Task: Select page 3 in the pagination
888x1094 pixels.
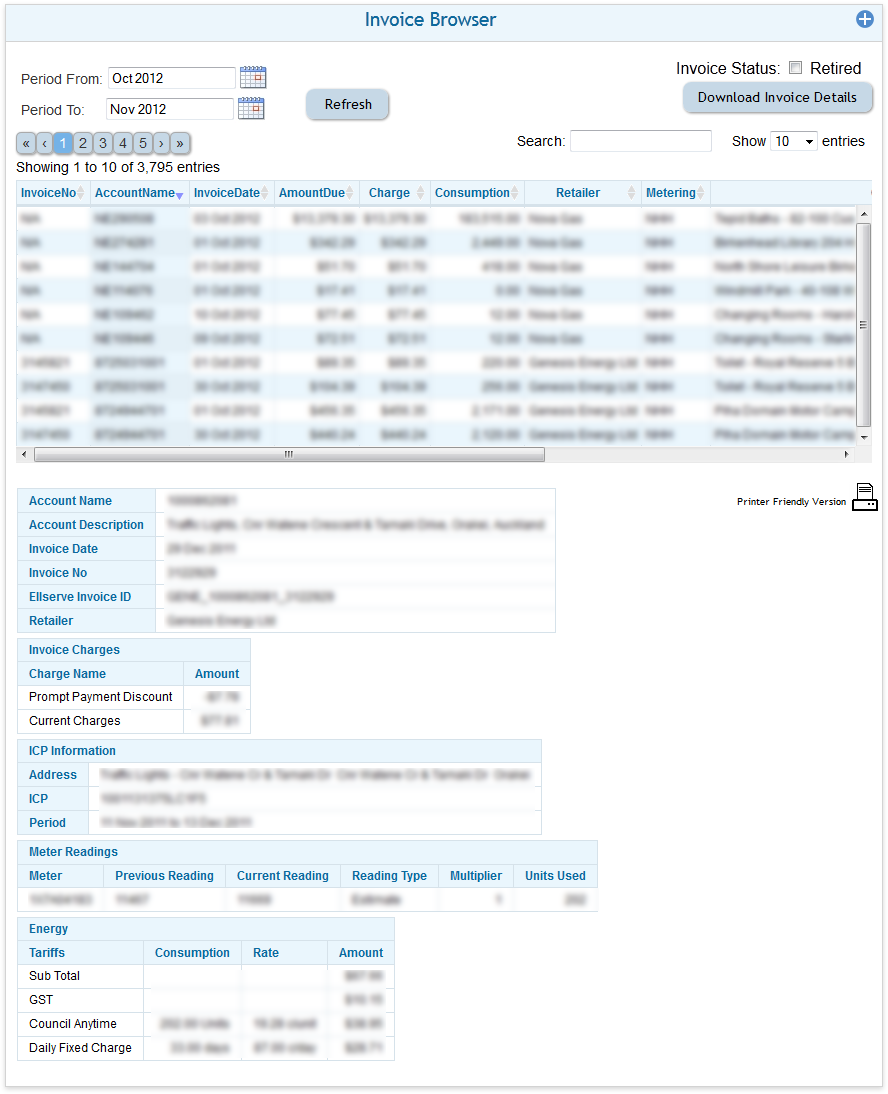Action: [103, 143]
